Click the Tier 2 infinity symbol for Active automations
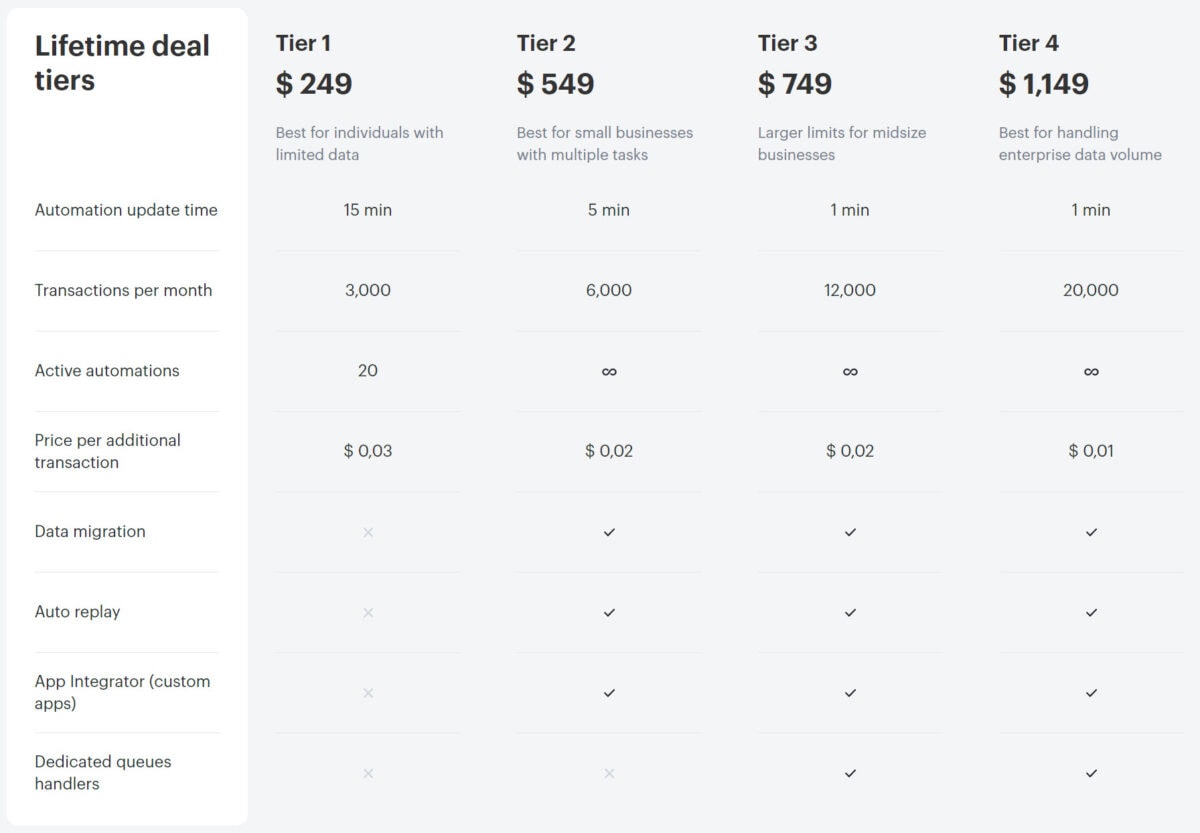The height and width of the screenshot is (833, 1200). pos(609,371)
